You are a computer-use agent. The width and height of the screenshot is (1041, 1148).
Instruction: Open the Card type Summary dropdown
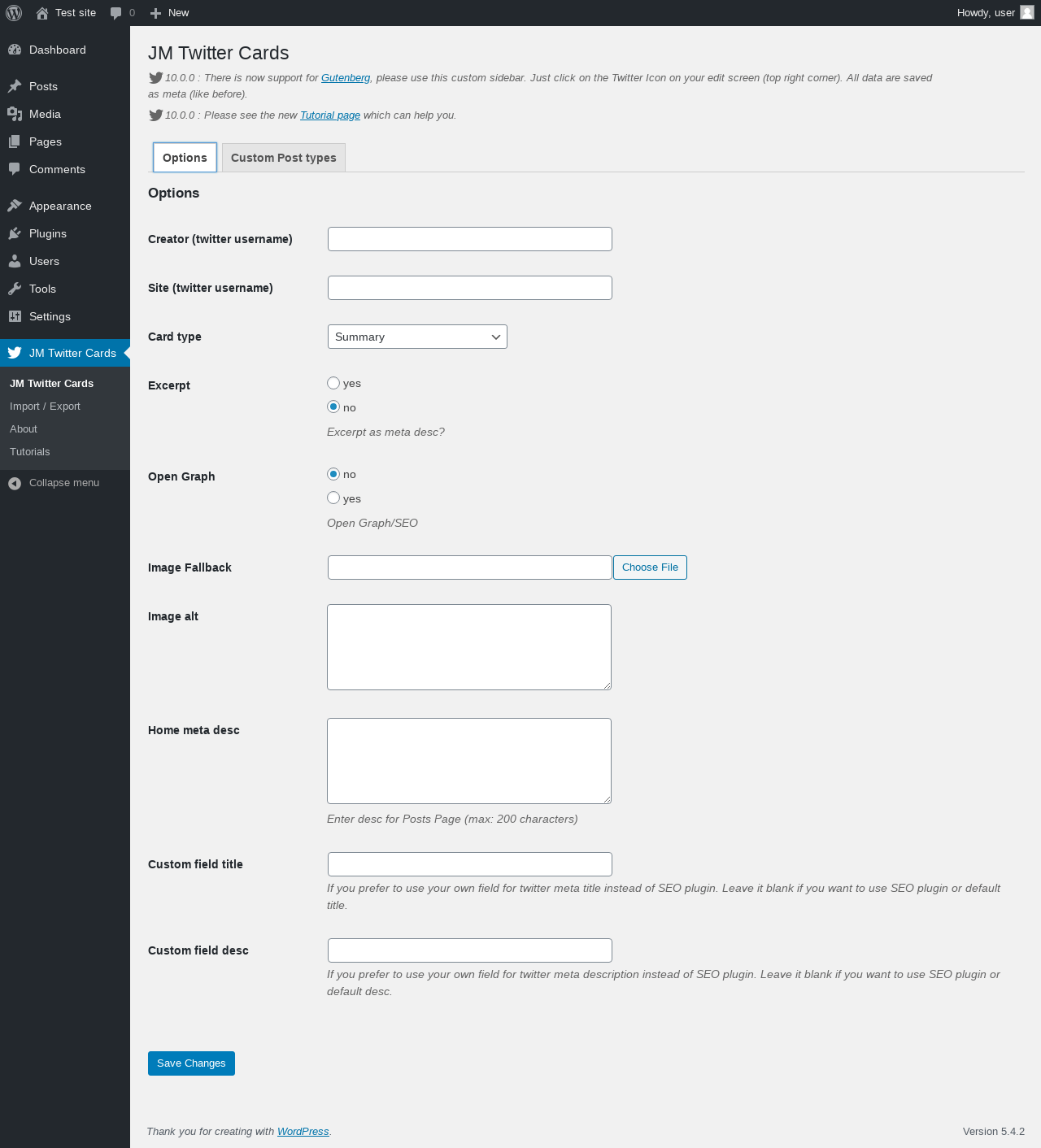point(417,337)
